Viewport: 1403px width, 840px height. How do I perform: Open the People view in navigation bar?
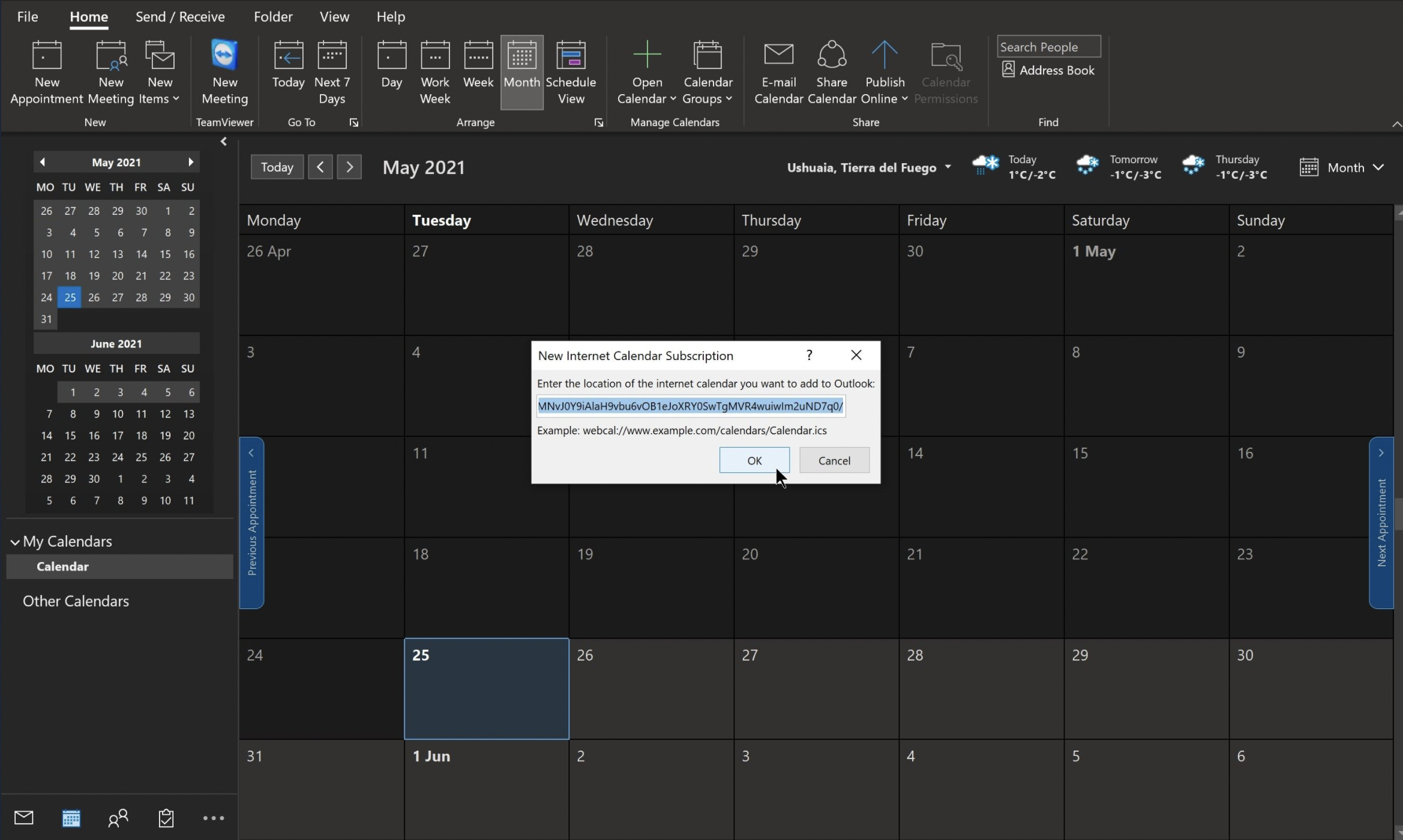[118, 818]
